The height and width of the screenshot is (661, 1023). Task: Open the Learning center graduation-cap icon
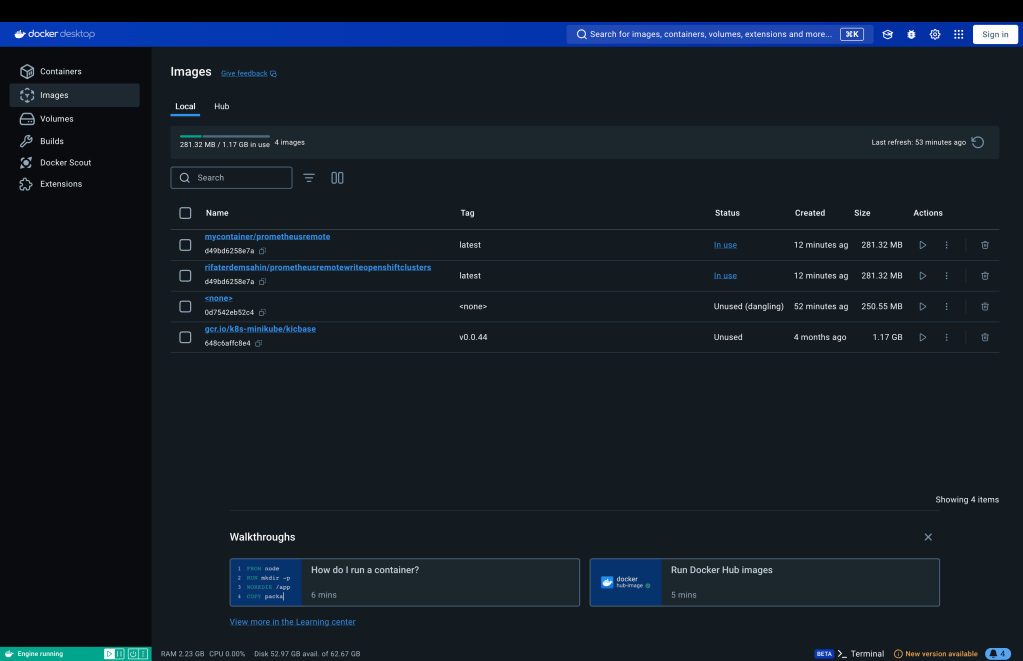pos(887,35)
